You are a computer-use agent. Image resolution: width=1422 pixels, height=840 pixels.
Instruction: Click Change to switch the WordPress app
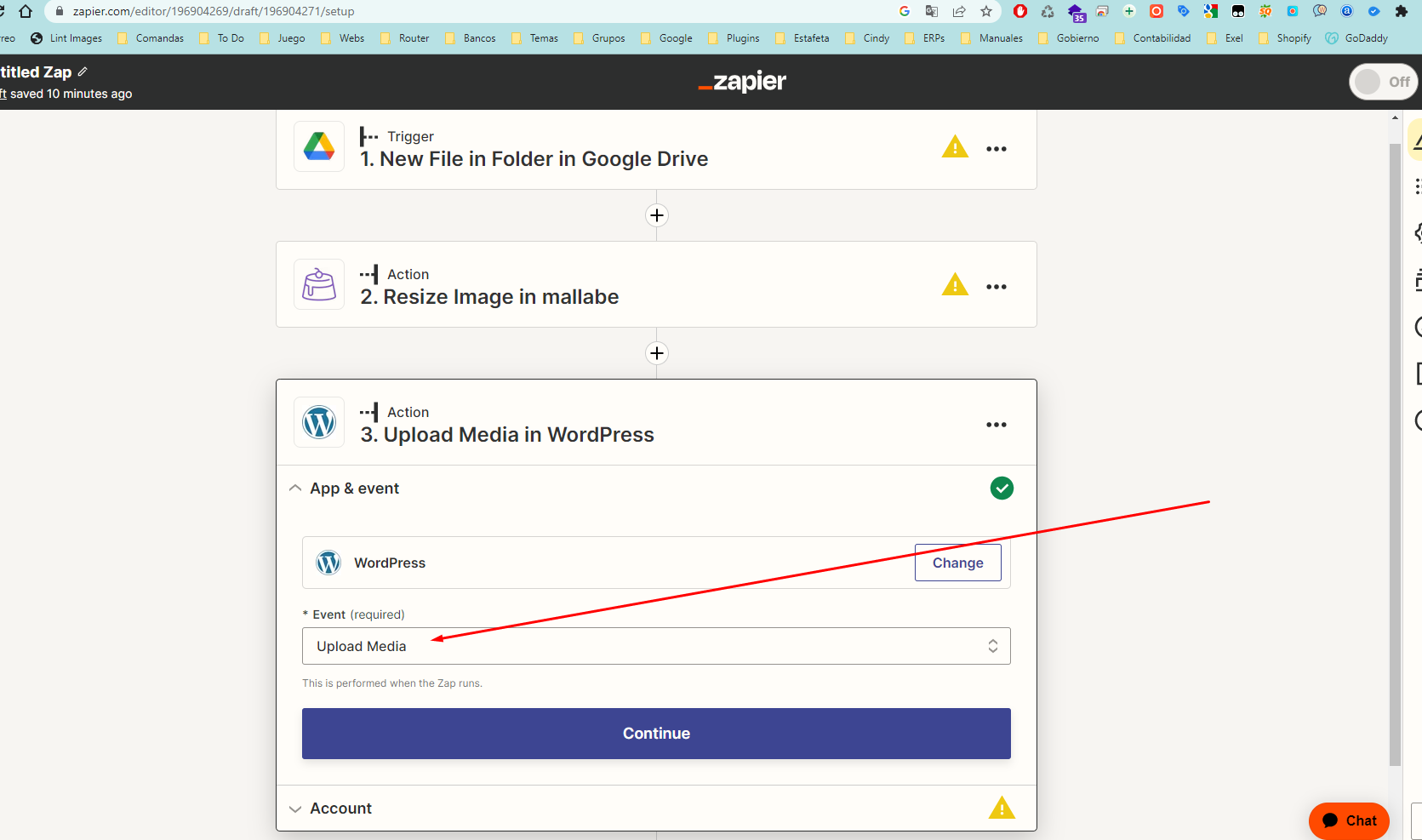coord(957,563)
